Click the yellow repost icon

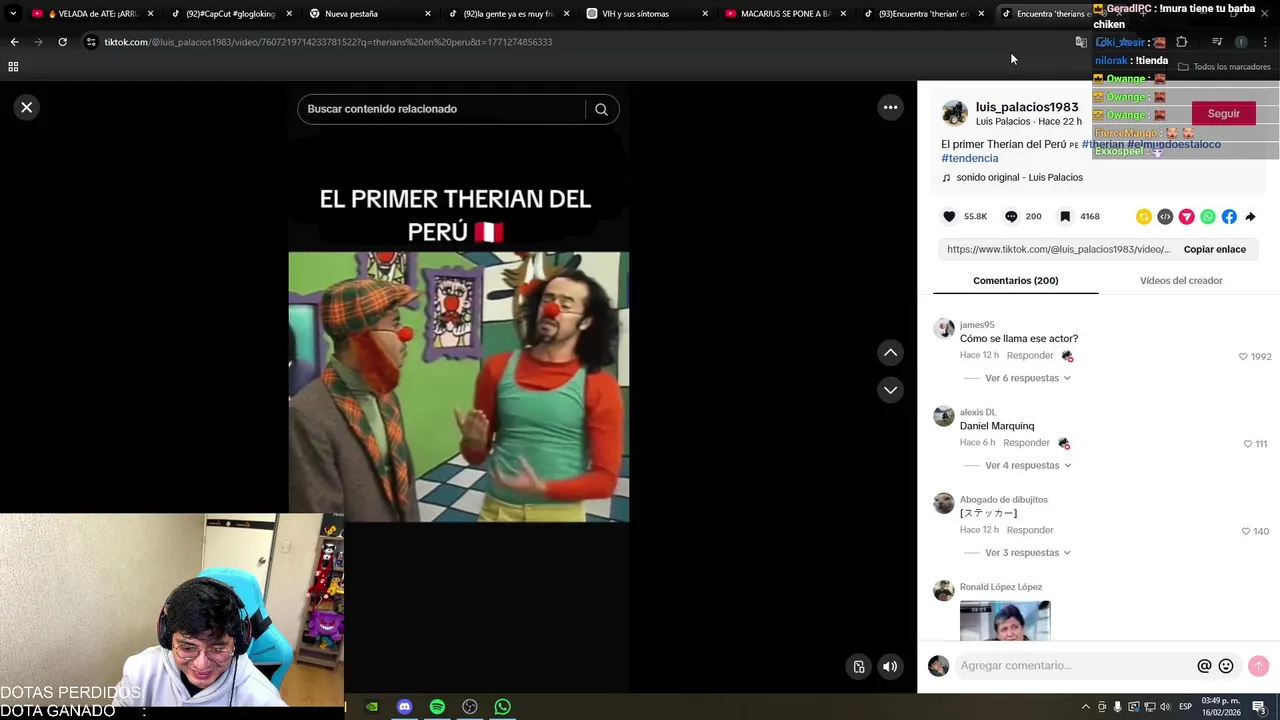click(x=1144, y=216)
